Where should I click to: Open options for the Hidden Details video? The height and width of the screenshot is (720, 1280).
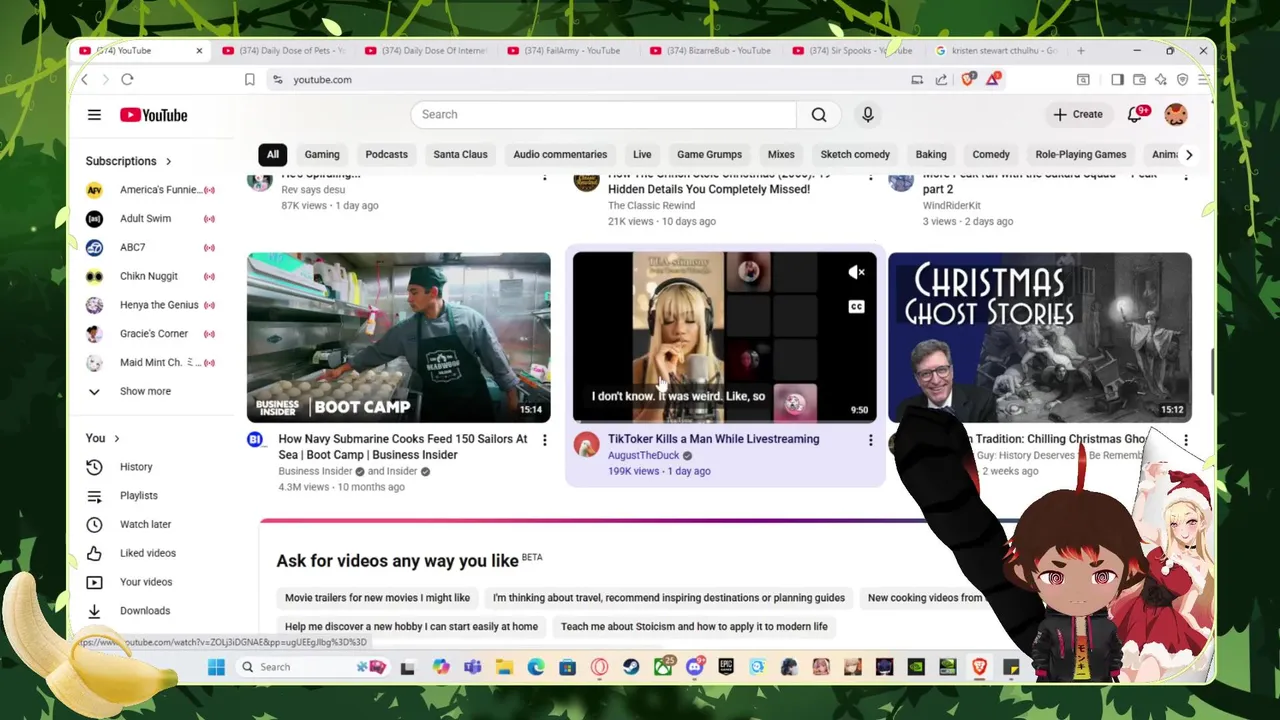point(870,177)
